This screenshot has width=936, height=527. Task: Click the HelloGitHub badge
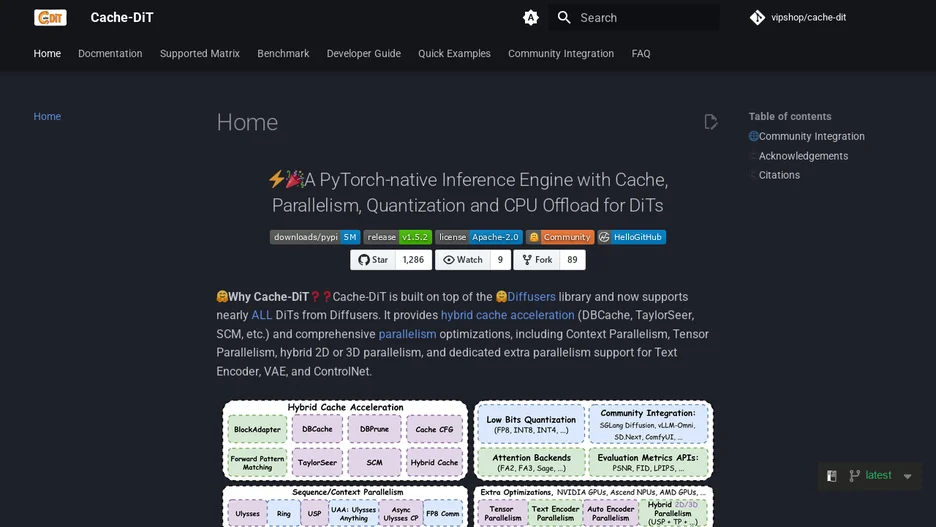(632, 237)
